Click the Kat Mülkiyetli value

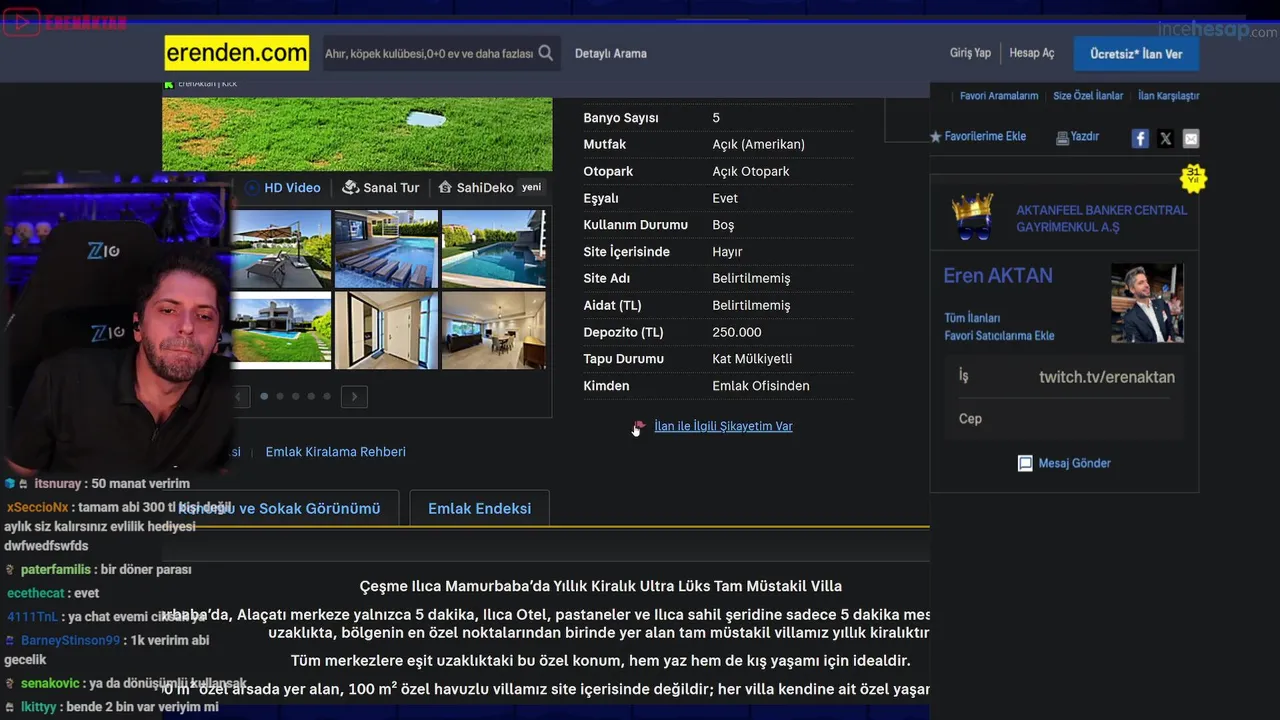point(752,359)
